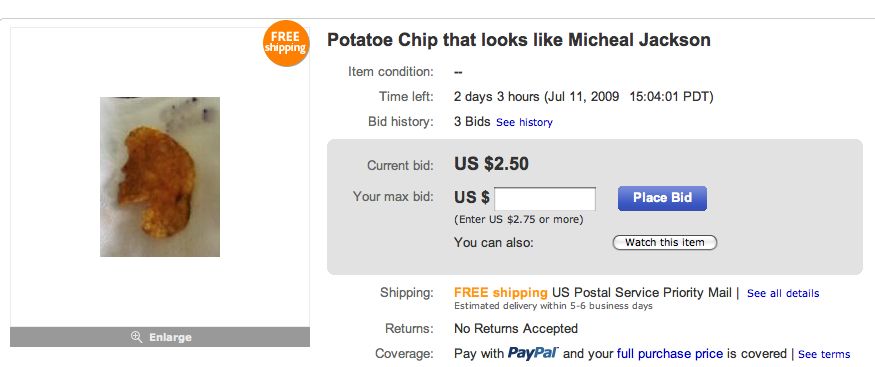Open the See terms link
Screen dimensions: 875x367
[x=824, y=354]
